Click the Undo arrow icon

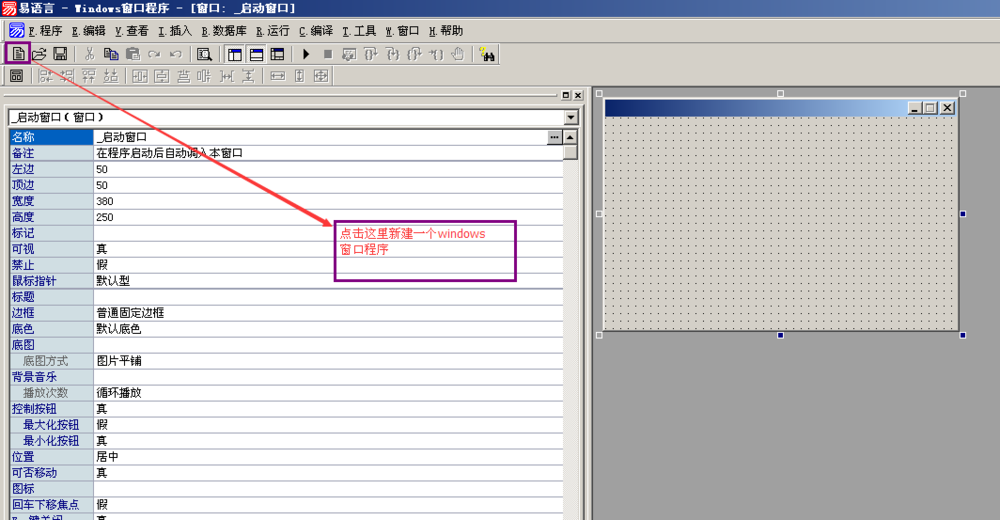coord(175,54)
